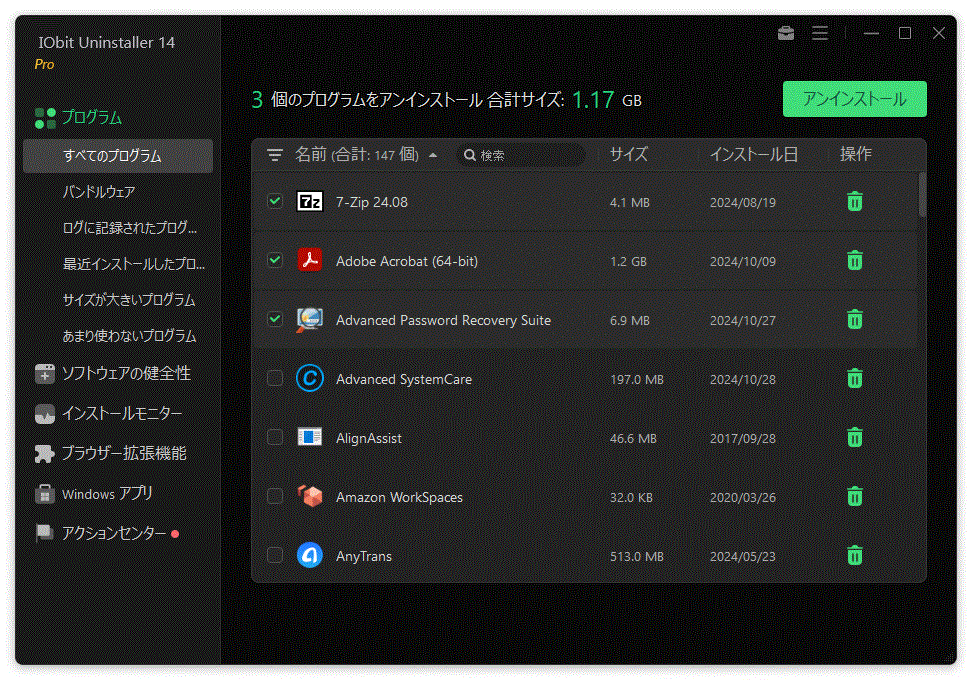Check the AnyTrans checkbox
Screen dimensions: 972x680
click(x=275, y=555)
